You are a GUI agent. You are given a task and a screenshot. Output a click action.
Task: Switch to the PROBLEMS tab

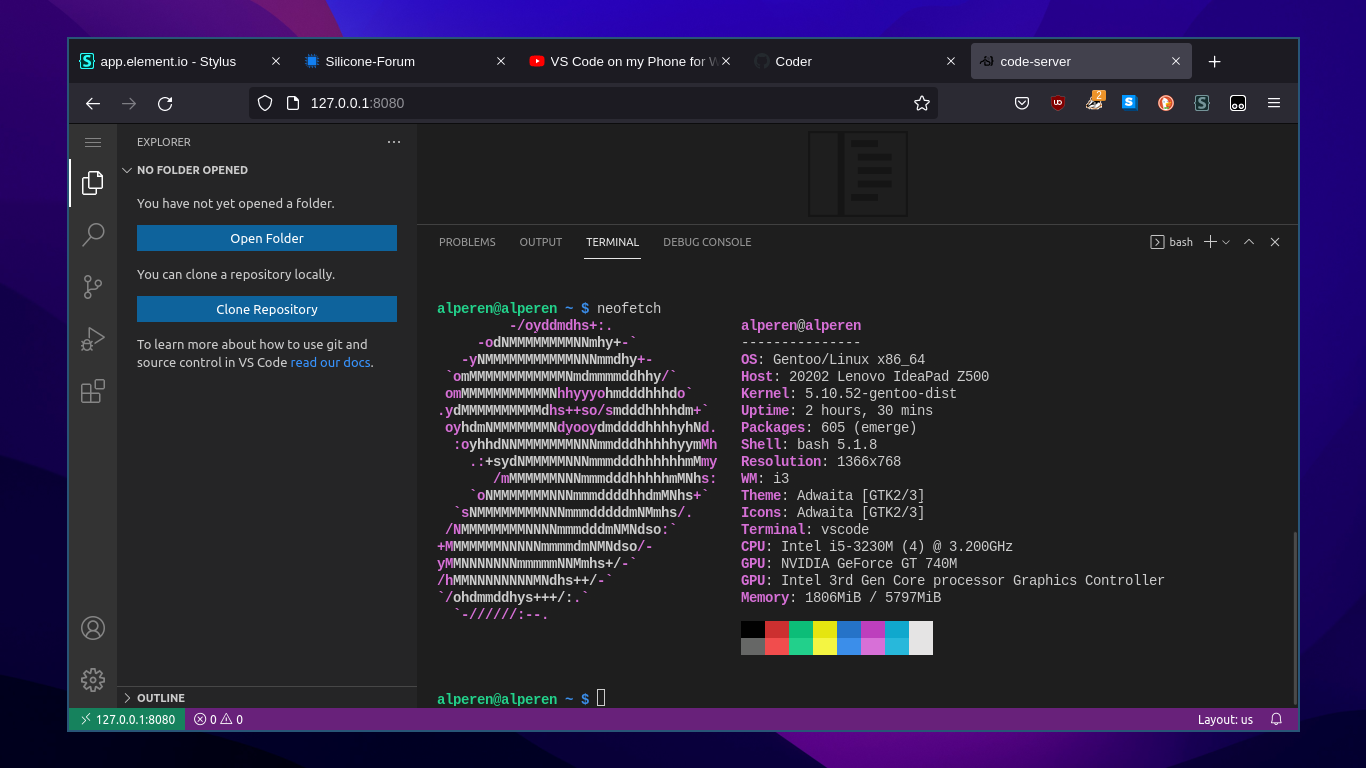click(x=467, y=242)
